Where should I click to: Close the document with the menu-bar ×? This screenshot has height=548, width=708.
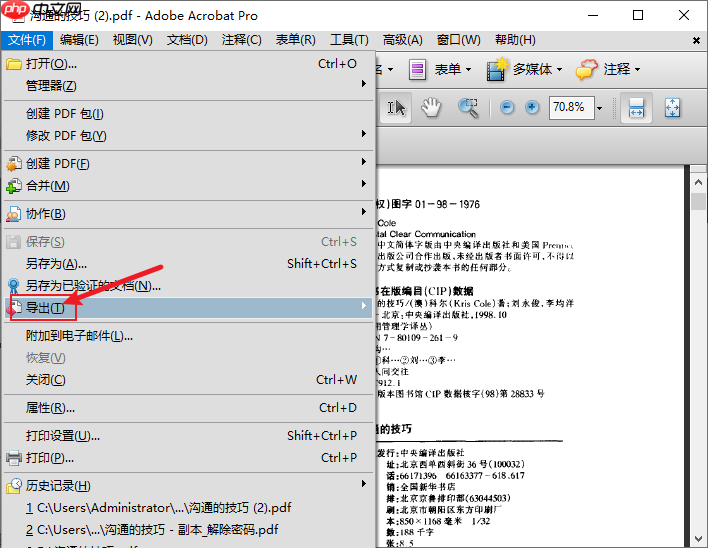coord(696,41)
